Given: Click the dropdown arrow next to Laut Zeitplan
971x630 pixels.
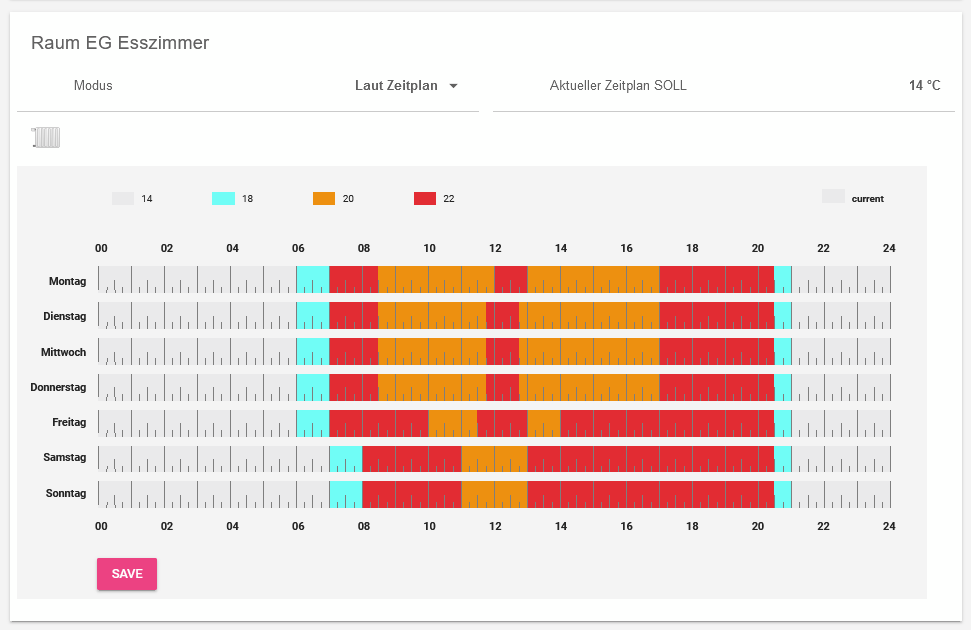Looking at the screenshot, I should pyautogui.click(x=453, y=86).
